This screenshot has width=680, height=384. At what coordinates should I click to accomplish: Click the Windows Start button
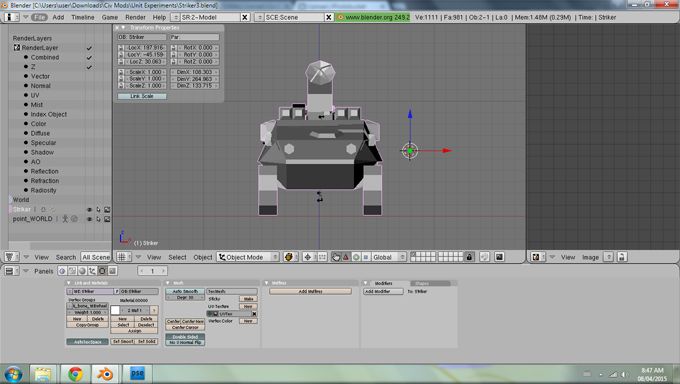[x=13, y=374]
